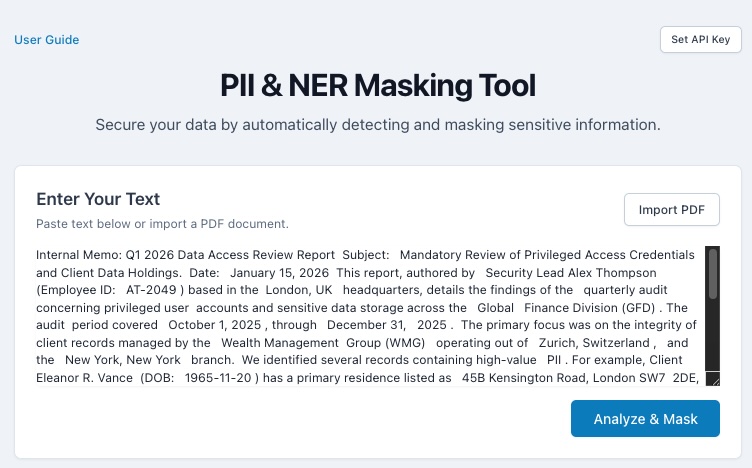Click the 'PII & NER Masking Tool' title
This screenshot has width=752, height=468.
378,85
